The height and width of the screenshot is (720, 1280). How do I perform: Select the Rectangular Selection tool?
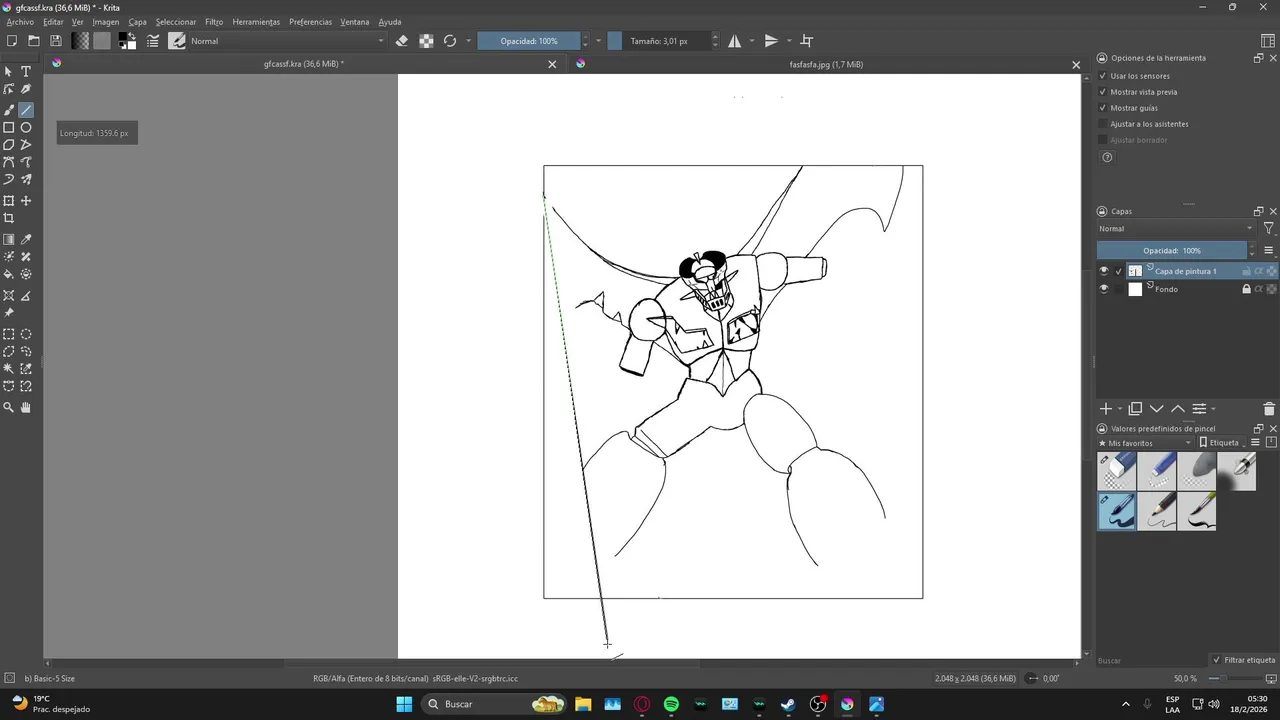click(x=9, y=335)
